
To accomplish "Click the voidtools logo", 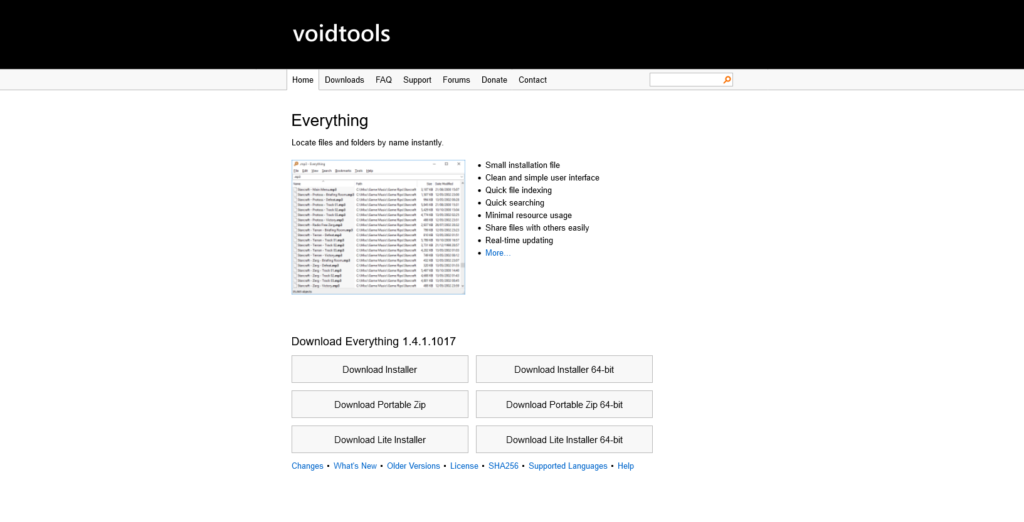I will [x=341, y=34].
